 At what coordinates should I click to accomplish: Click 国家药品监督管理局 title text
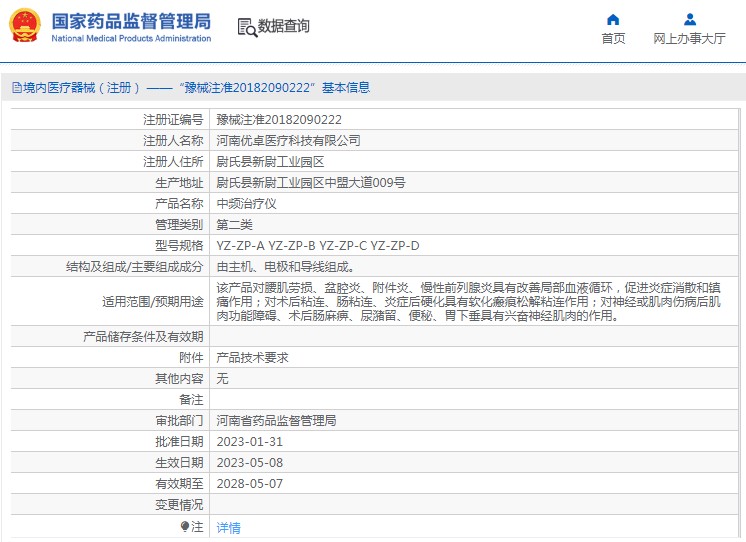131,21
